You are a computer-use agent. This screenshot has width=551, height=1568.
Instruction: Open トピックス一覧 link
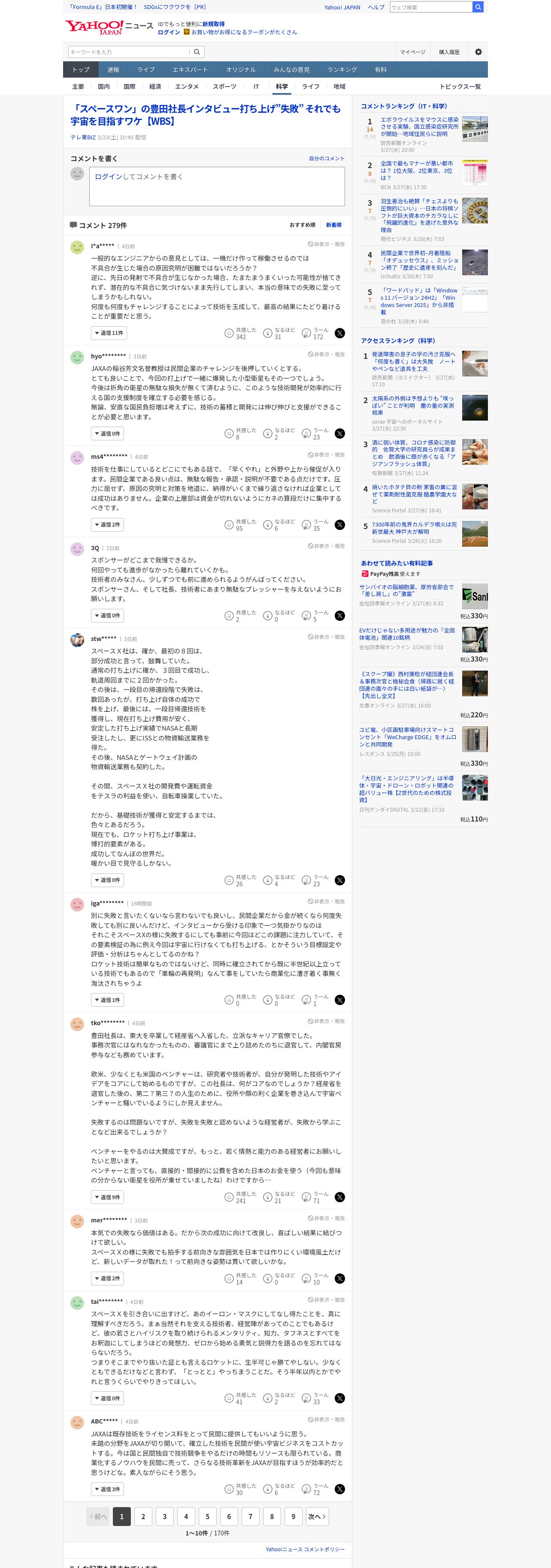[x=460, y=87]
